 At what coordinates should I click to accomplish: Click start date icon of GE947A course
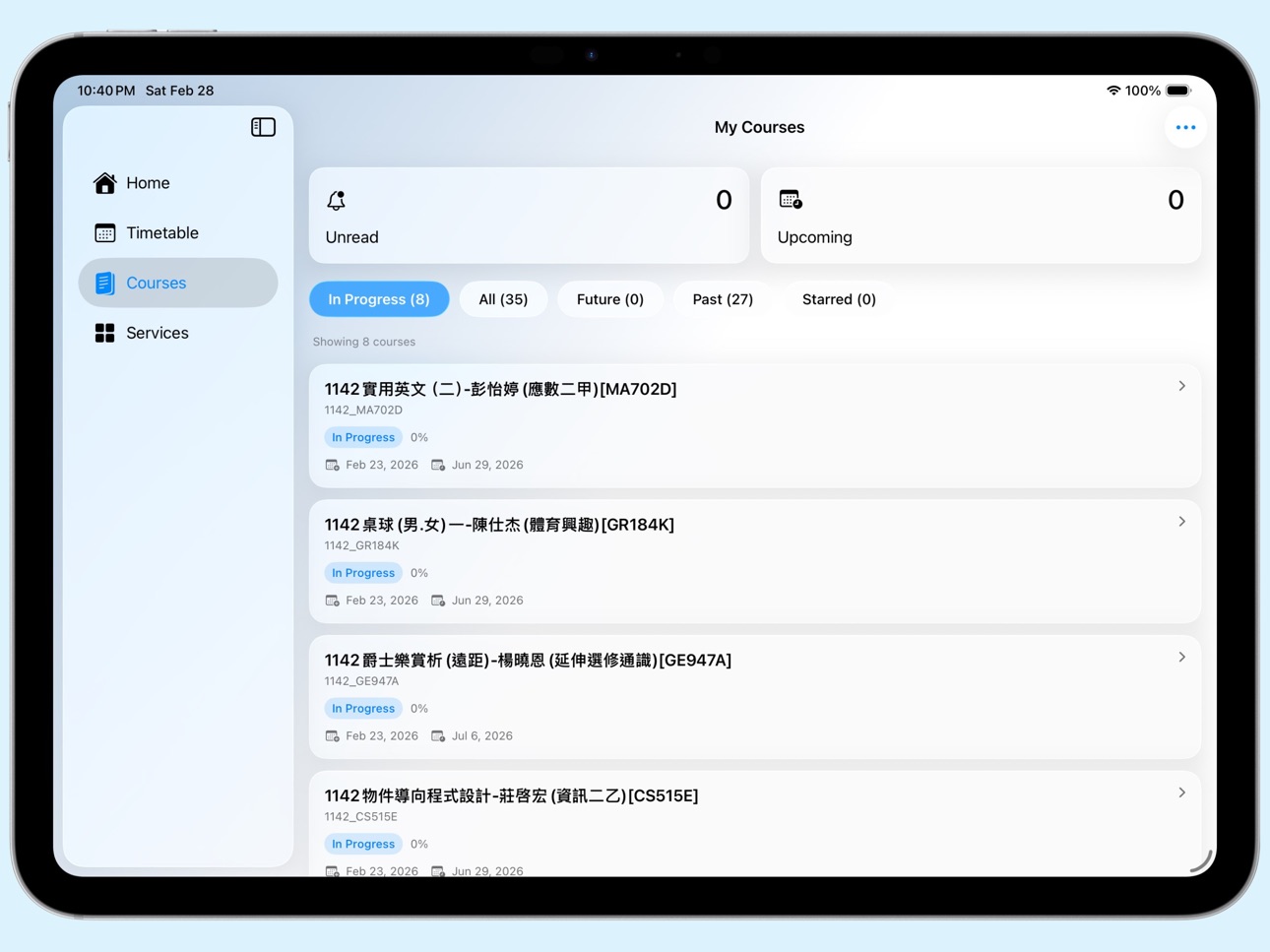[x=333, y=735]
